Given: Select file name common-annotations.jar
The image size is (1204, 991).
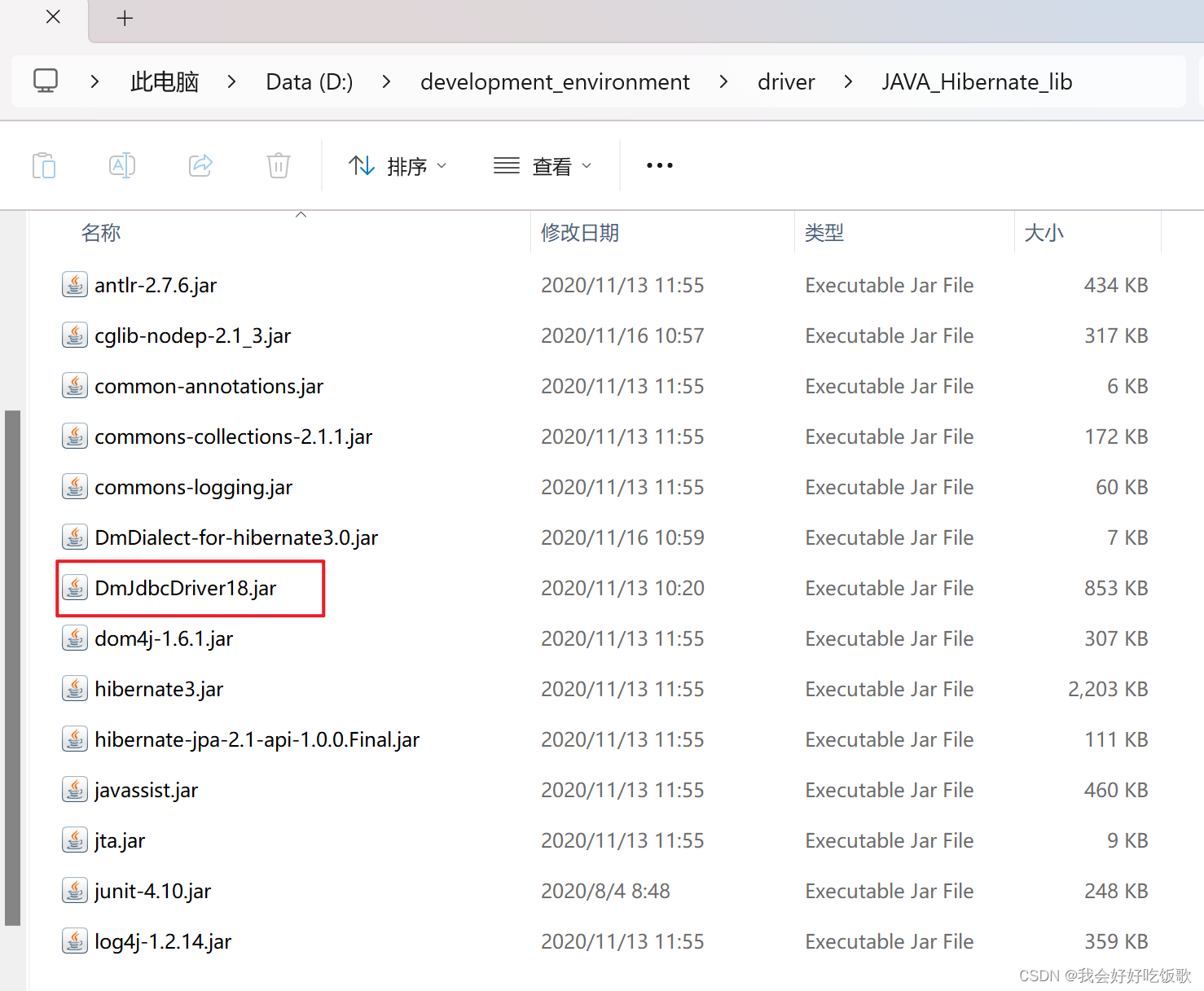Looking at the screenshot, I should pyautogui.click(x=209, y=387).
